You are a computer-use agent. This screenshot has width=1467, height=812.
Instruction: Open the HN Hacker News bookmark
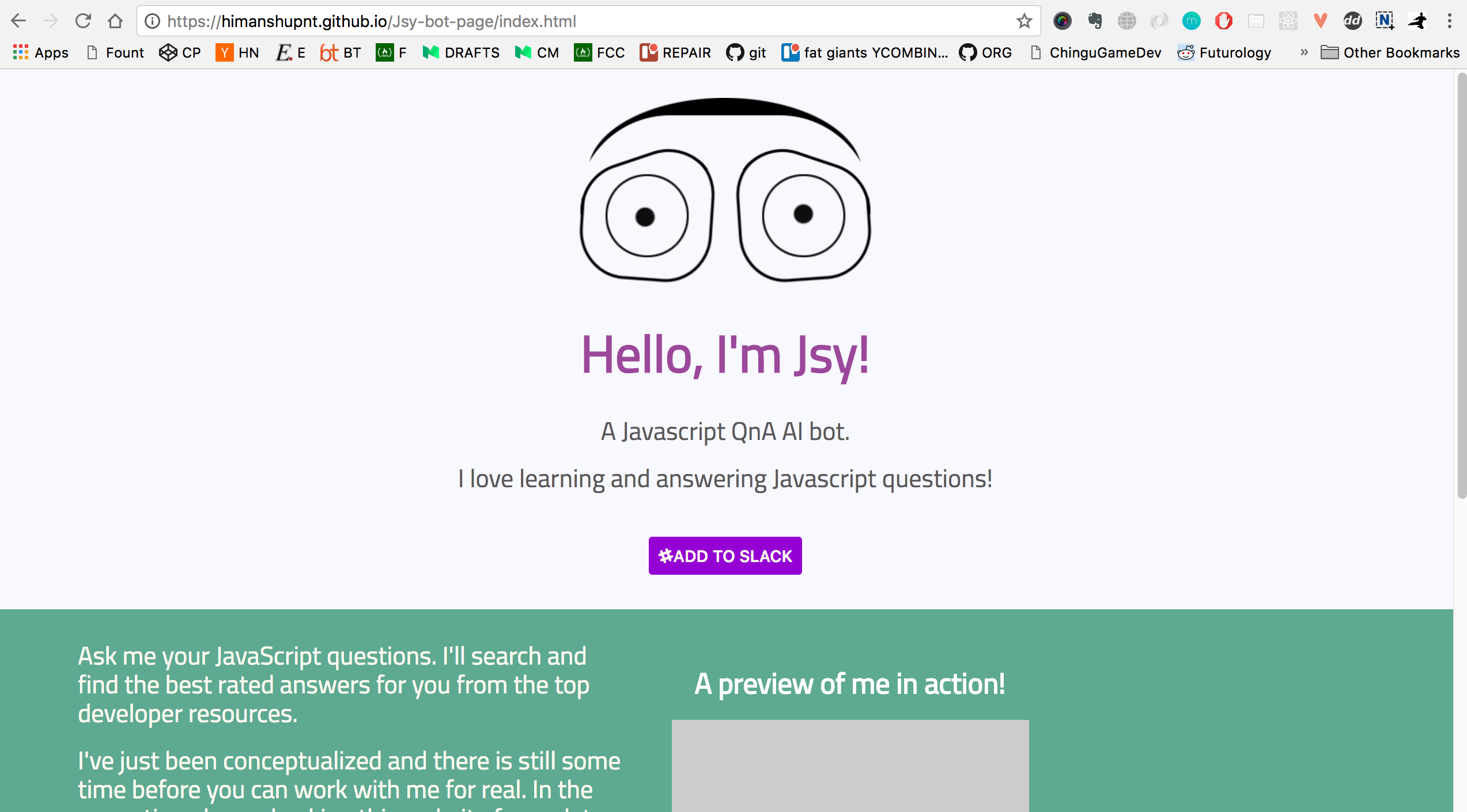(237, 52)
